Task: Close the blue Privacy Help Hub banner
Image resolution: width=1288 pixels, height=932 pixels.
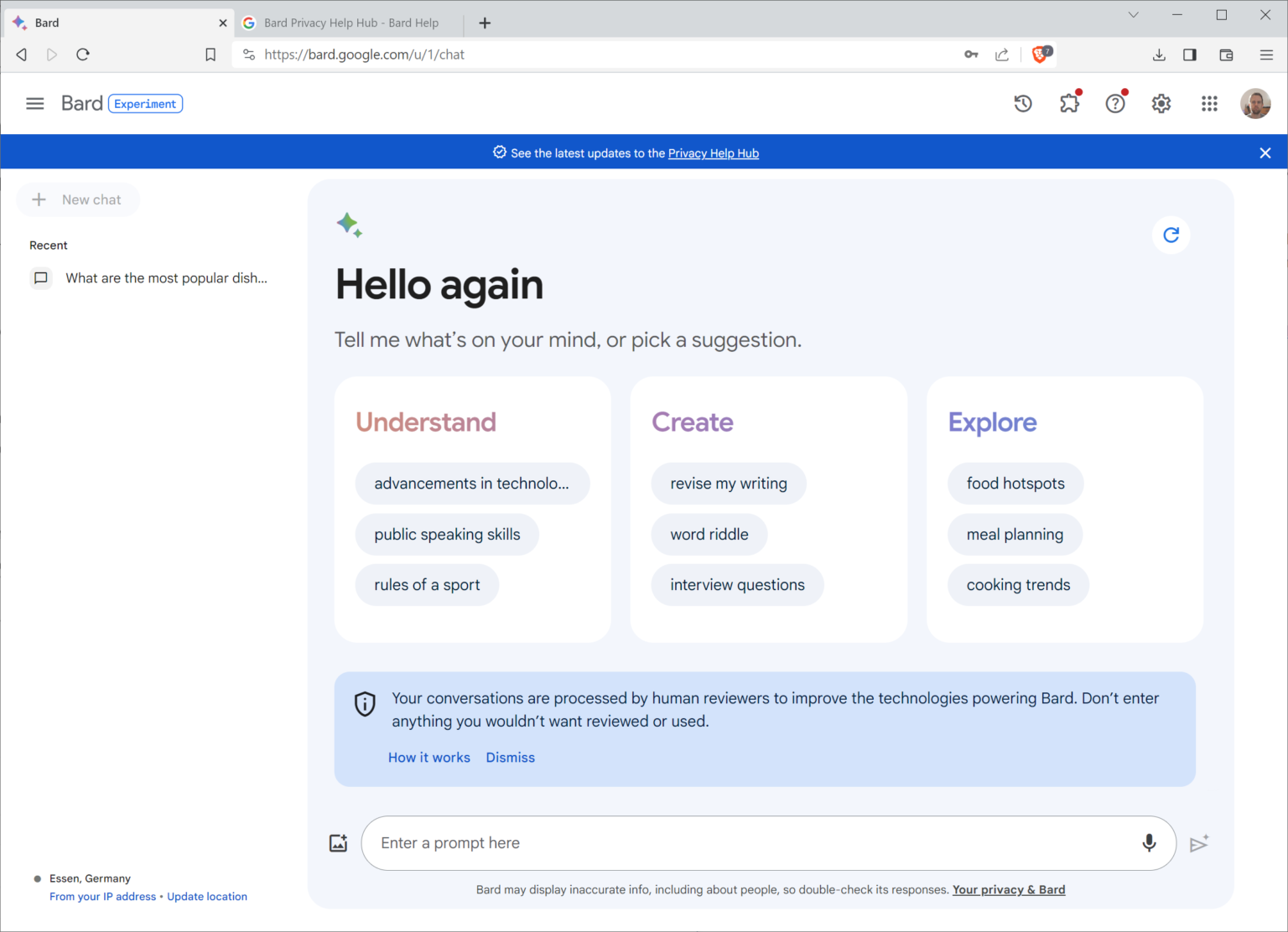Action: click(x=1265, y=153)
